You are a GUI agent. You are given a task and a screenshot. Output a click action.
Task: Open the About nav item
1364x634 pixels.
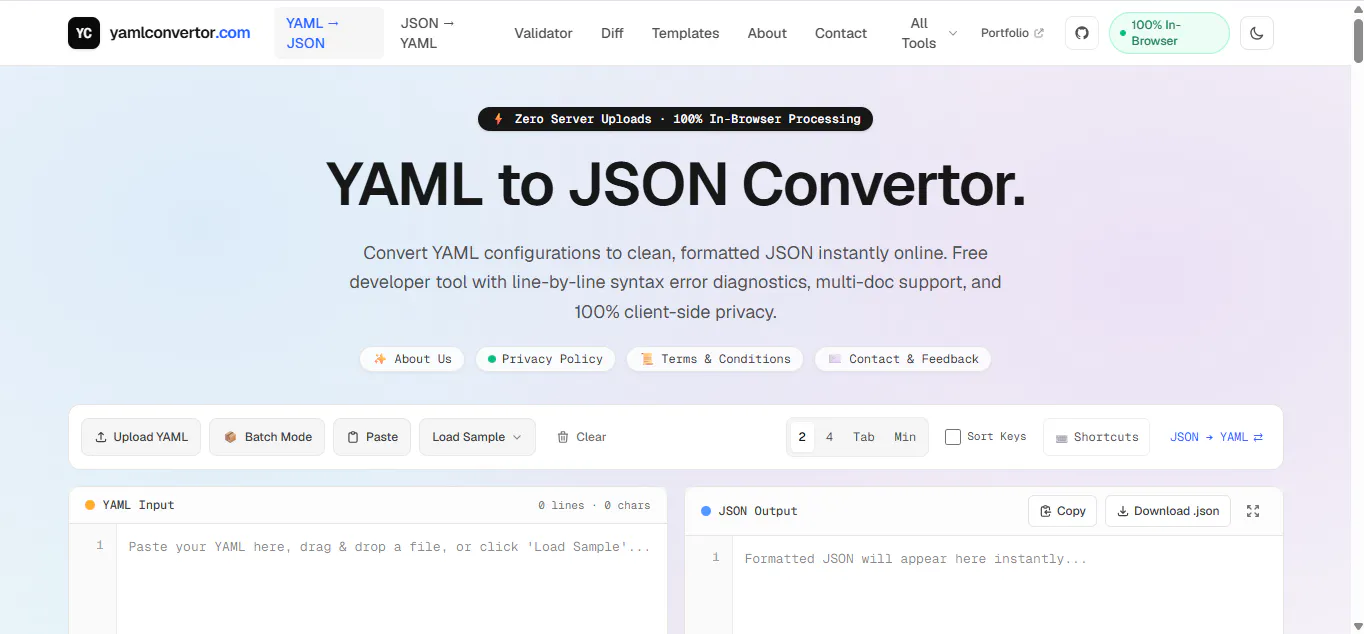tap(767, 33)
